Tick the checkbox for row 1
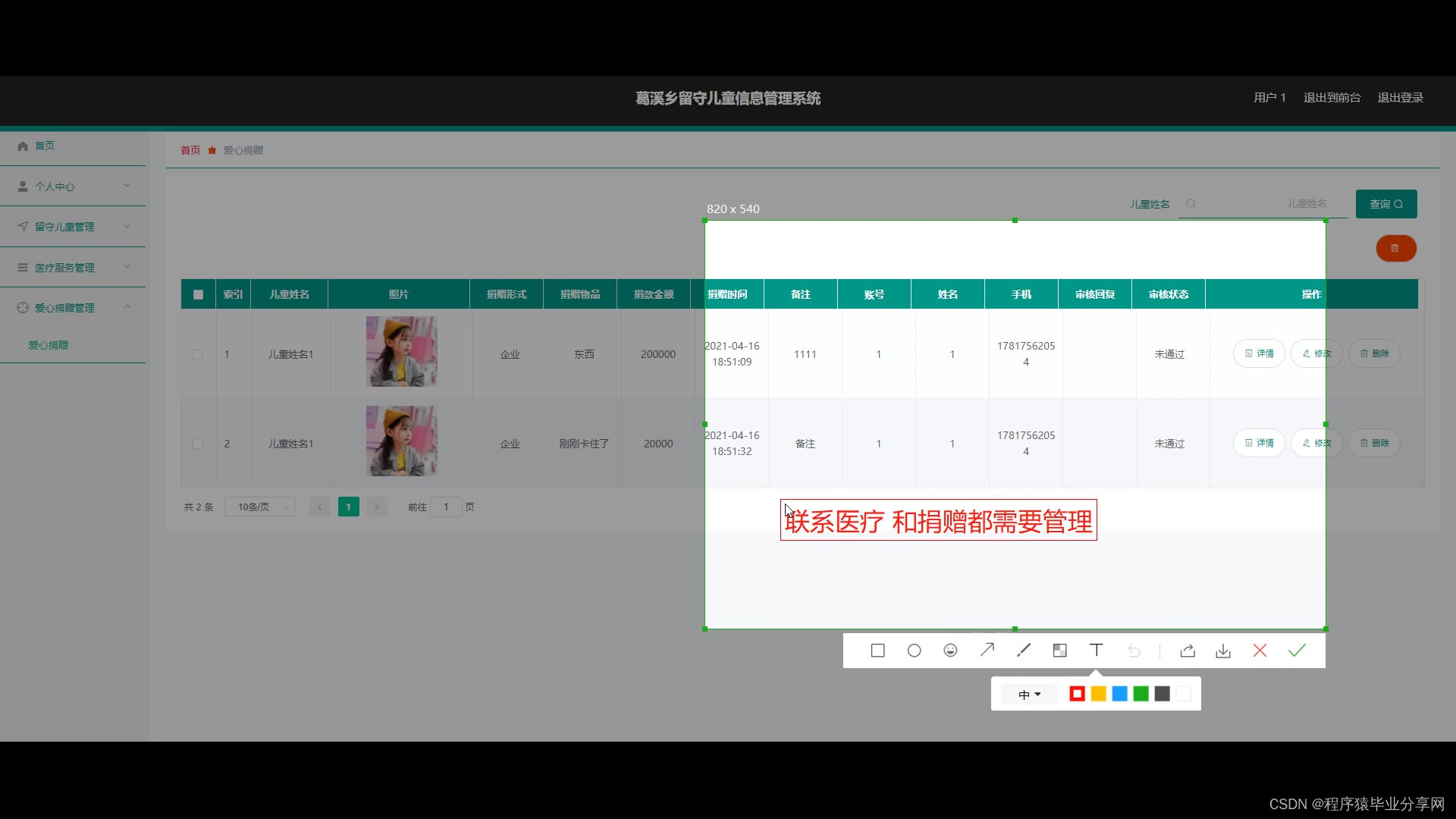The image size is (1456, 819). [197, 354]
